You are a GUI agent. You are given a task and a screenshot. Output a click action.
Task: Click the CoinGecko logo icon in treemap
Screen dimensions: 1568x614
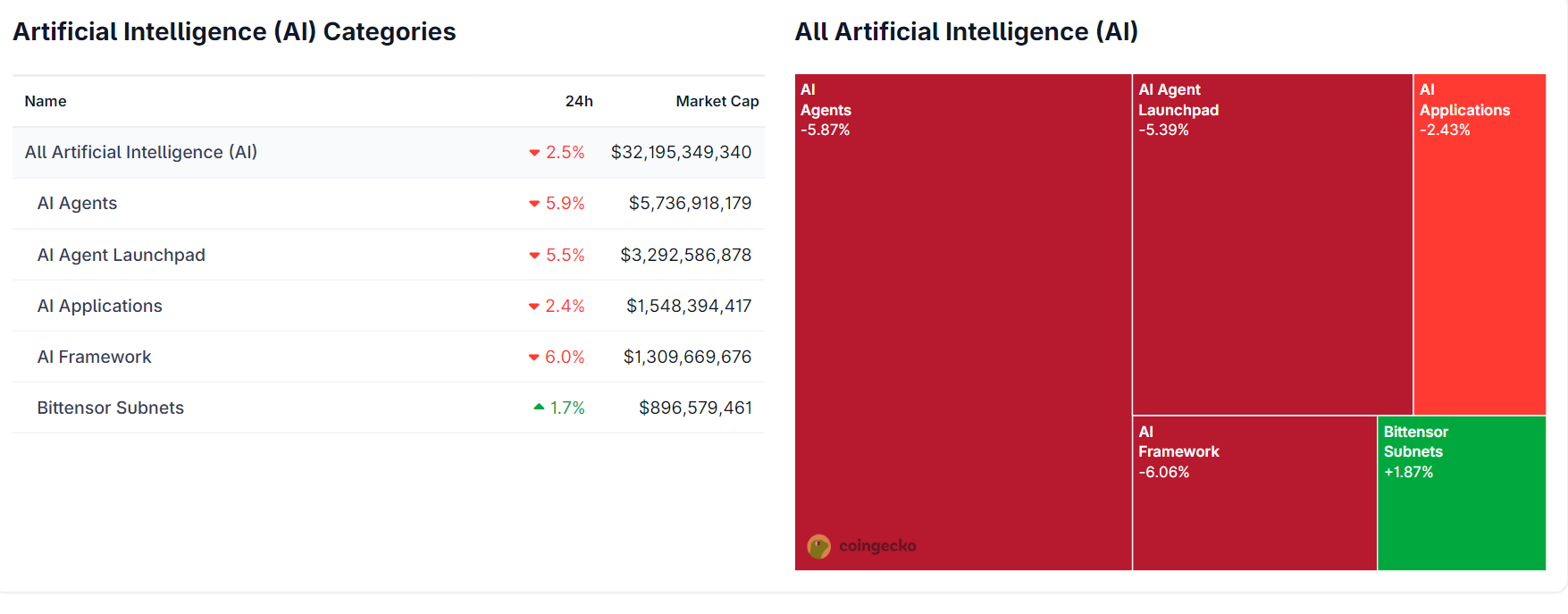pyautogui.click(x=818, y=546)
